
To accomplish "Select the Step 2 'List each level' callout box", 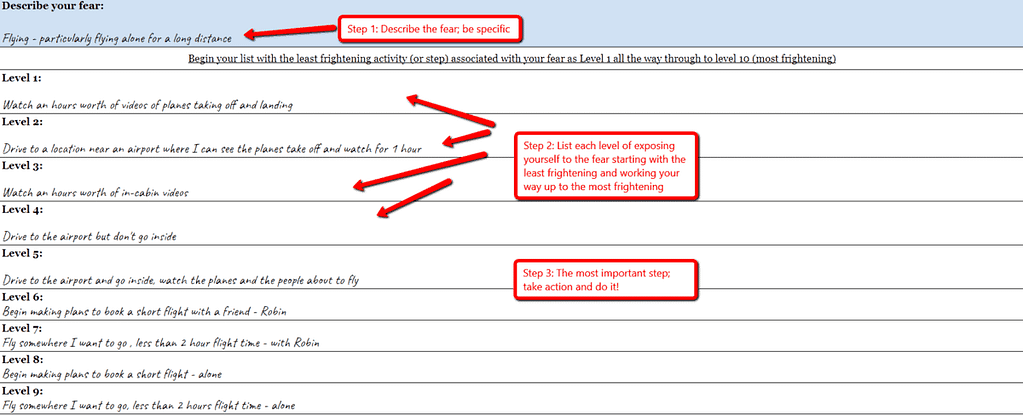I will tap(605, 166).
